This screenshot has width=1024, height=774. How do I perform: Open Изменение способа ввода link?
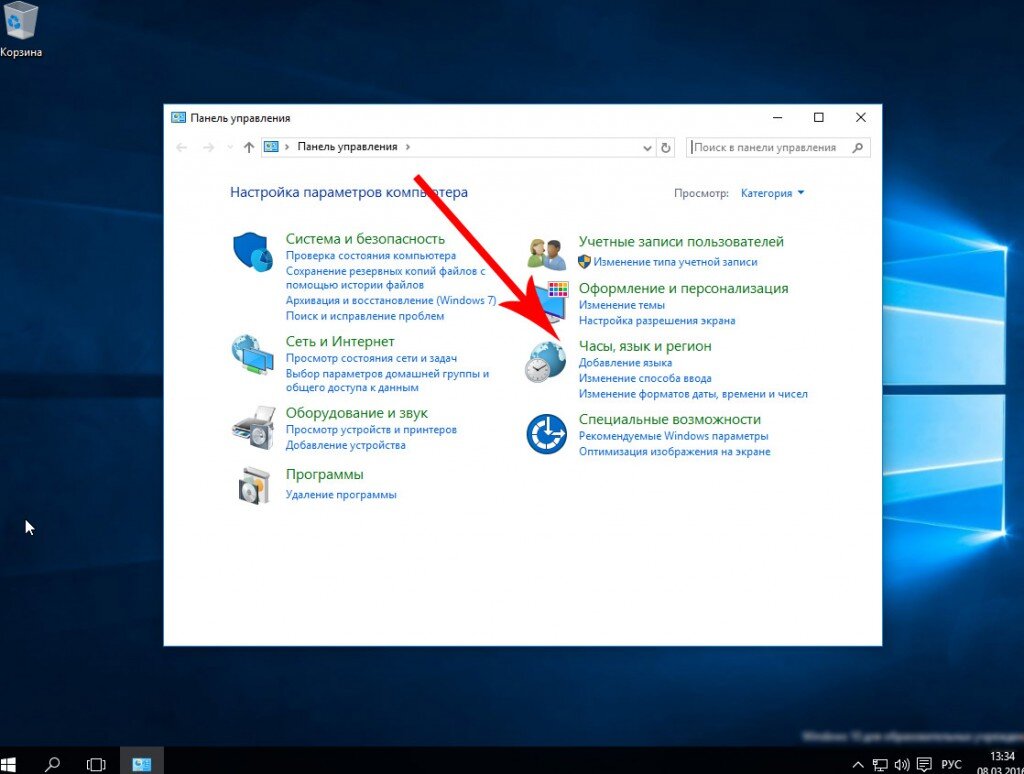645,379
